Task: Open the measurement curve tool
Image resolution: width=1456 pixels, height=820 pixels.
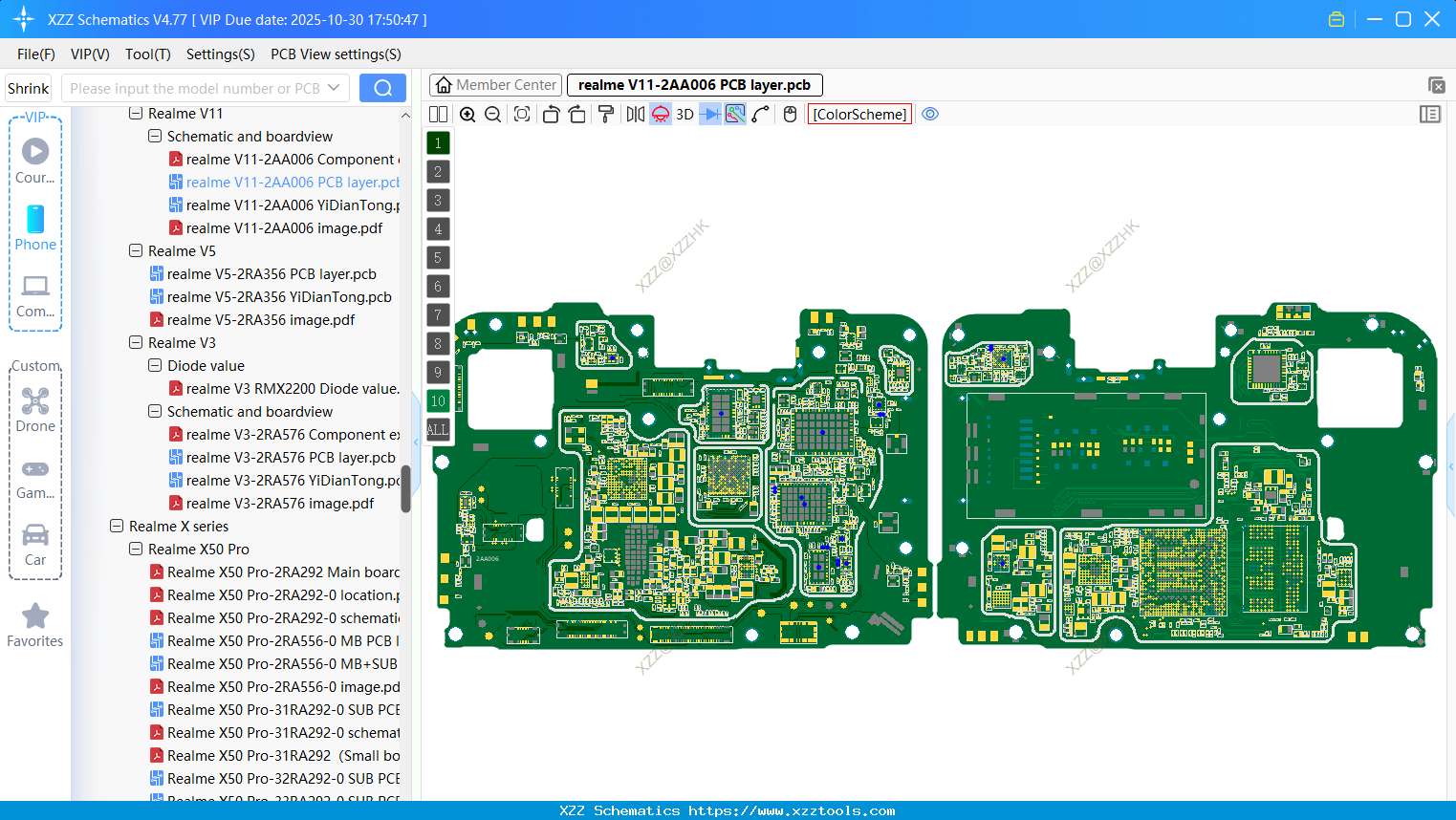Action: [762, 114]
